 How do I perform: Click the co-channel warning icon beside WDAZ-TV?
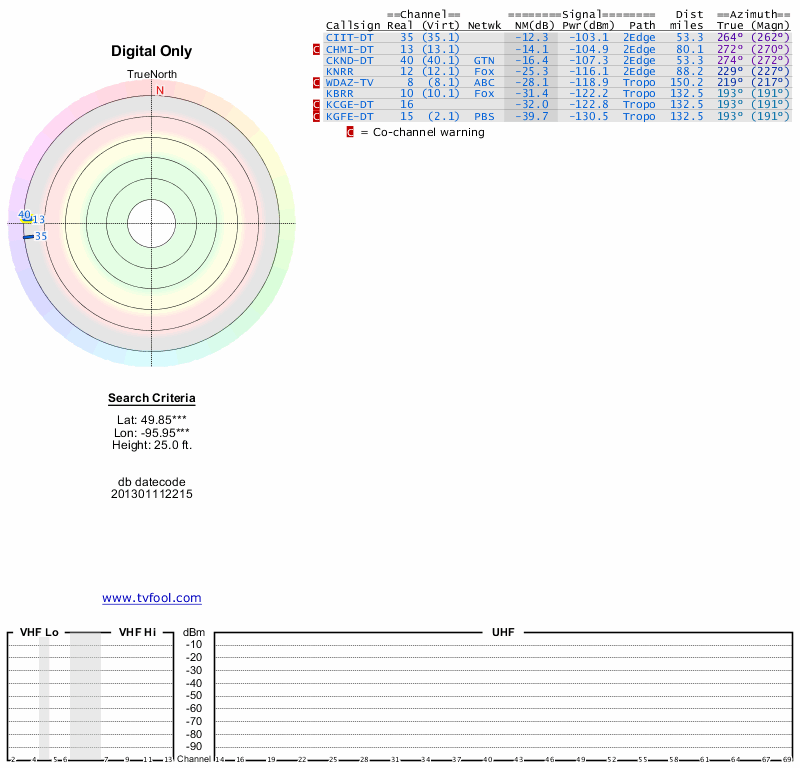point(317,82)
